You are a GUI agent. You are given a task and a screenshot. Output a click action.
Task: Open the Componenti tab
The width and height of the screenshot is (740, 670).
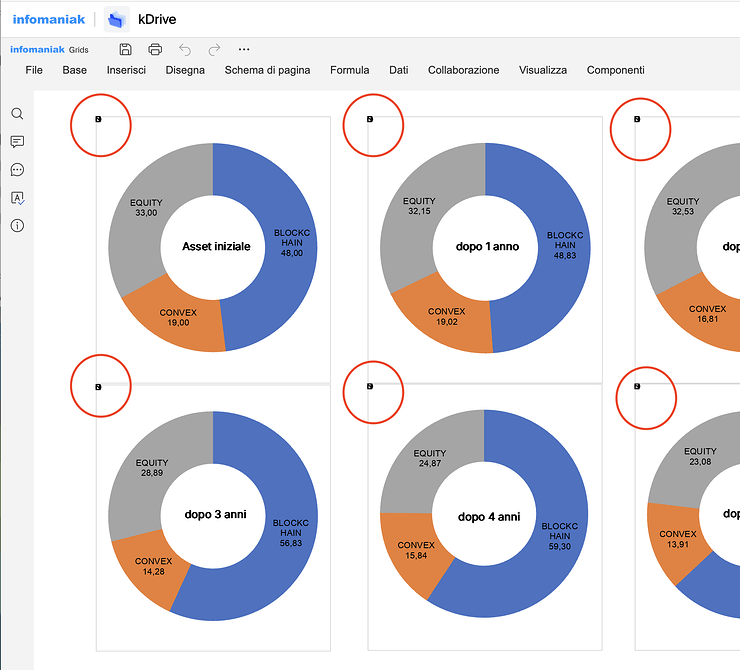click(615, 70)
